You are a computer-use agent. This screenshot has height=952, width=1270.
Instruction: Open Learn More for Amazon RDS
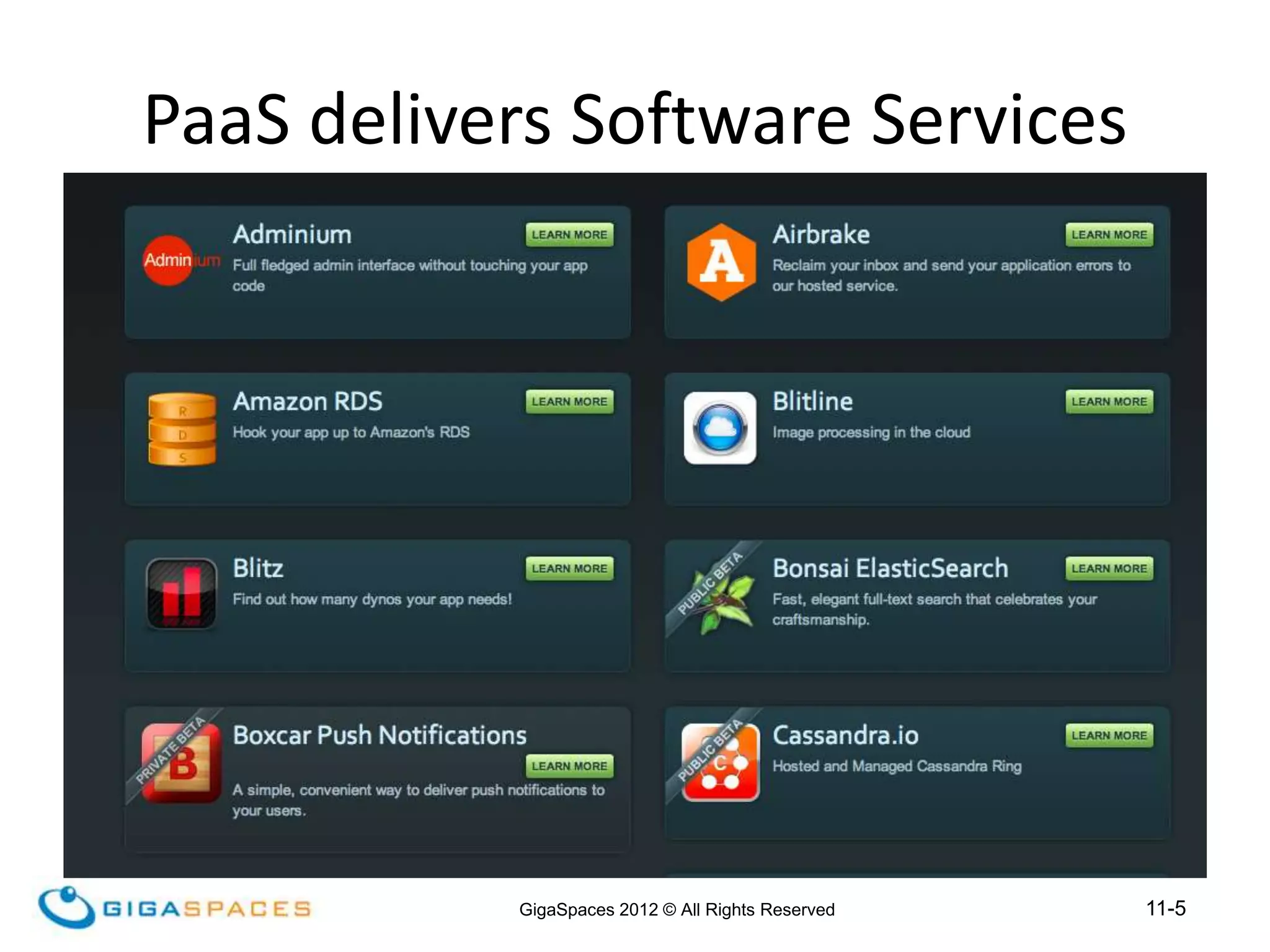pyautogui.click(x=569, y=402)
